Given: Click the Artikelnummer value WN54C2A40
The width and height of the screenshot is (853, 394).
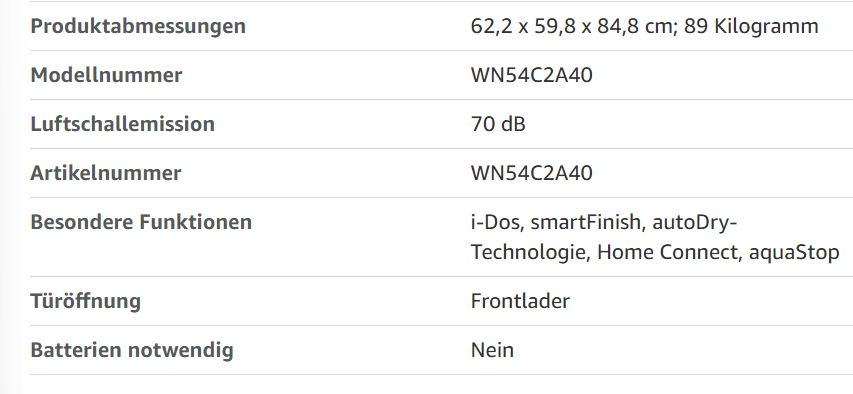Looking at the screenshot, I should [531, 173].
